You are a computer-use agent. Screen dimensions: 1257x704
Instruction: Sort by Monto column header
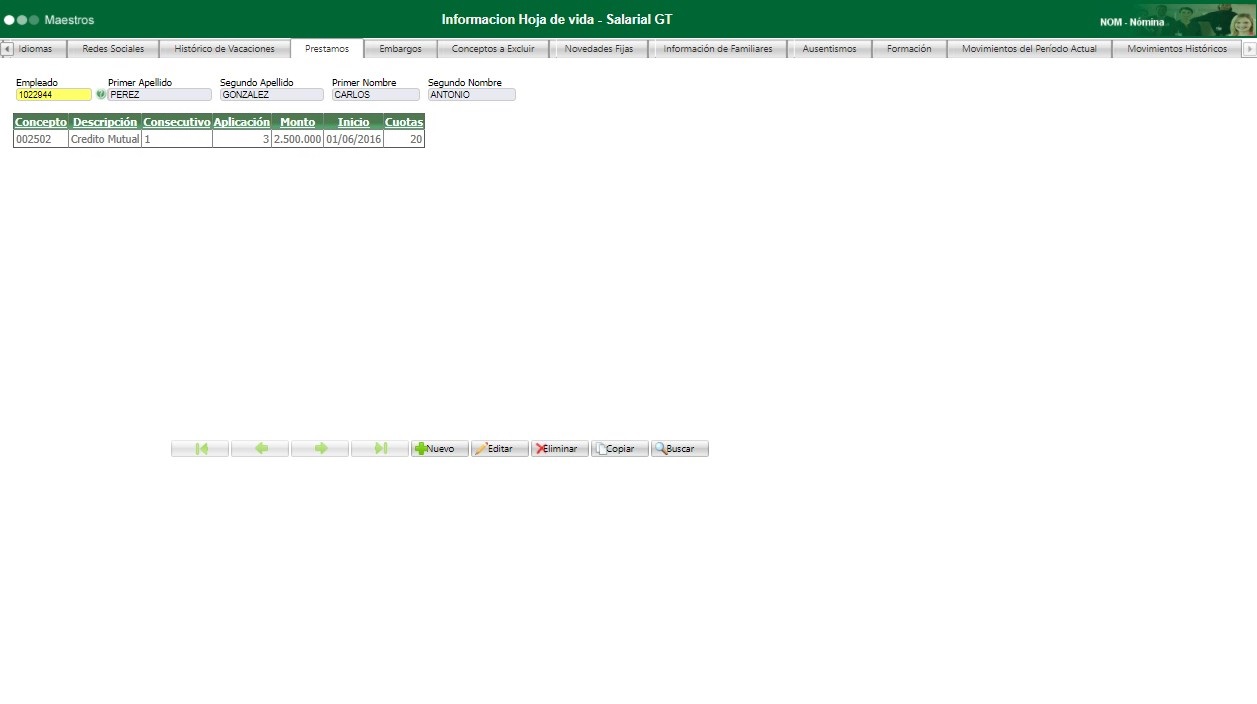298,122
